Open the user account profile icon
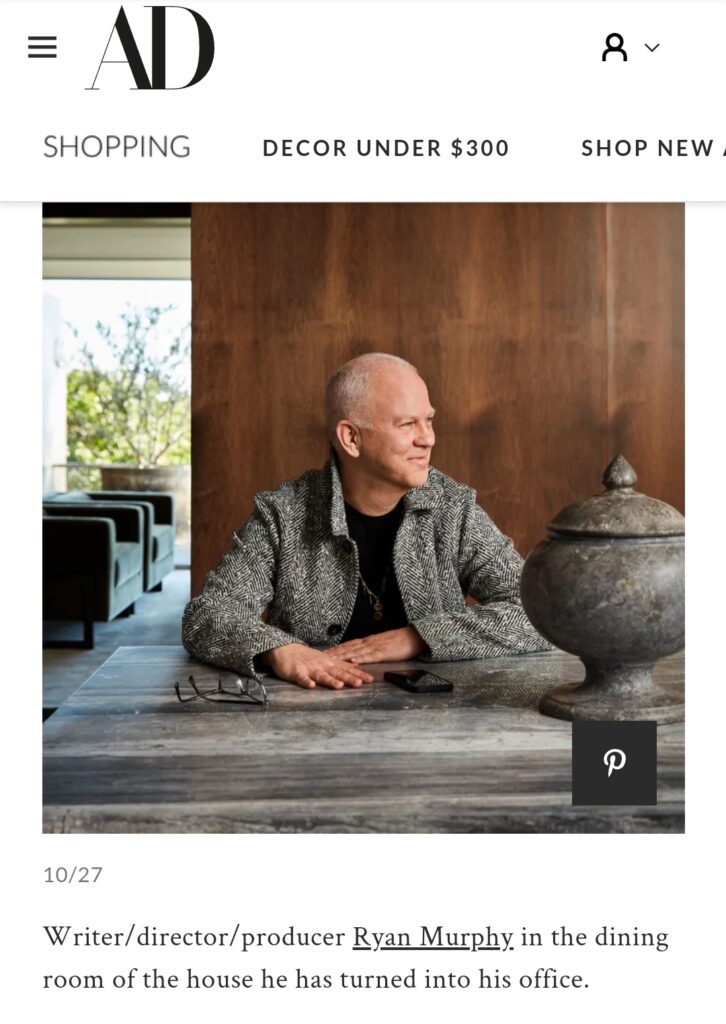Screen dimensions: 726x1024 click(x=614, y=48)
